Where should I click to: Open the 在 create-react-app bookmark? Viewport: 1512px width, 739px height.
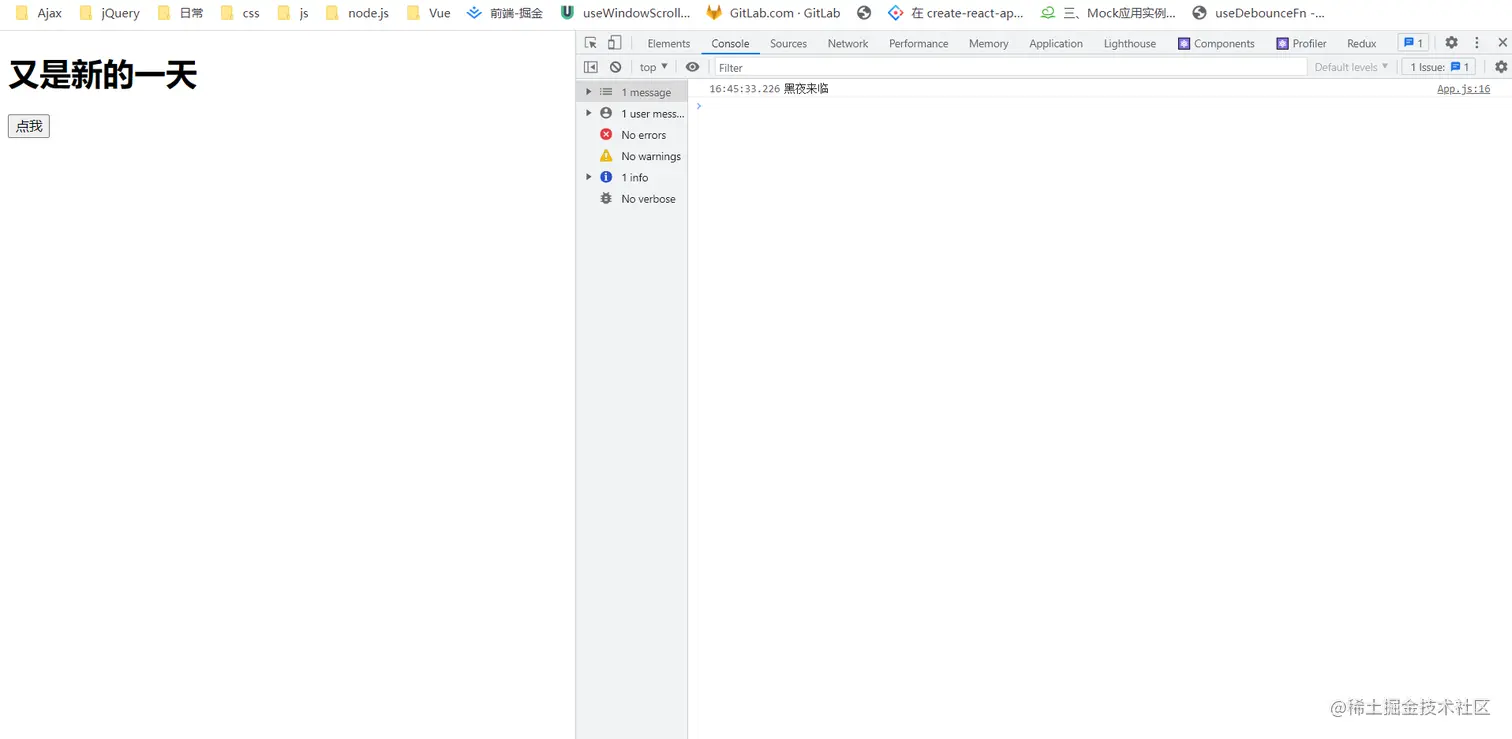(956, 13)
